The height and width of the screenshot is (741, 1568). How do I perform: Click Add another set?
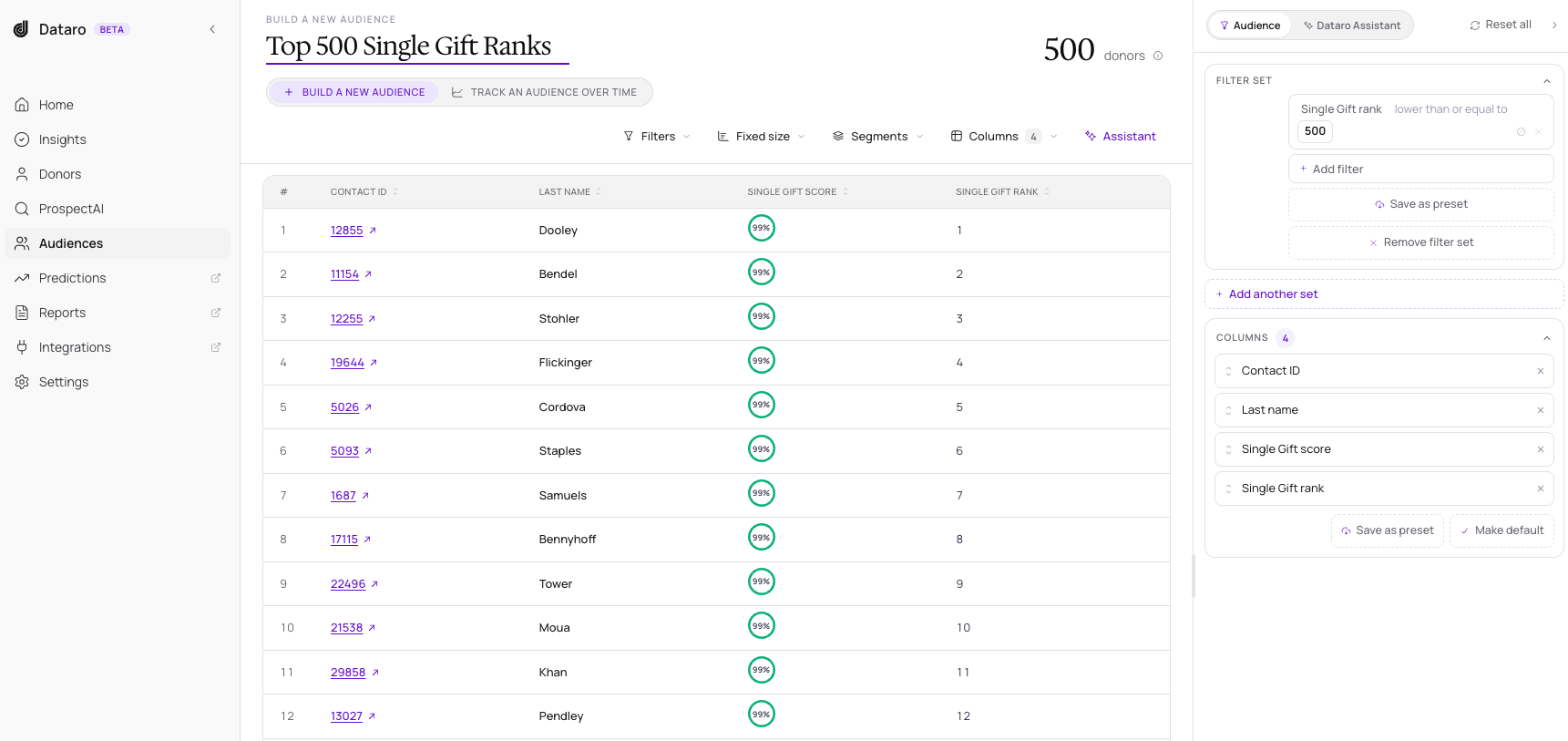(x=1384, y=294)
